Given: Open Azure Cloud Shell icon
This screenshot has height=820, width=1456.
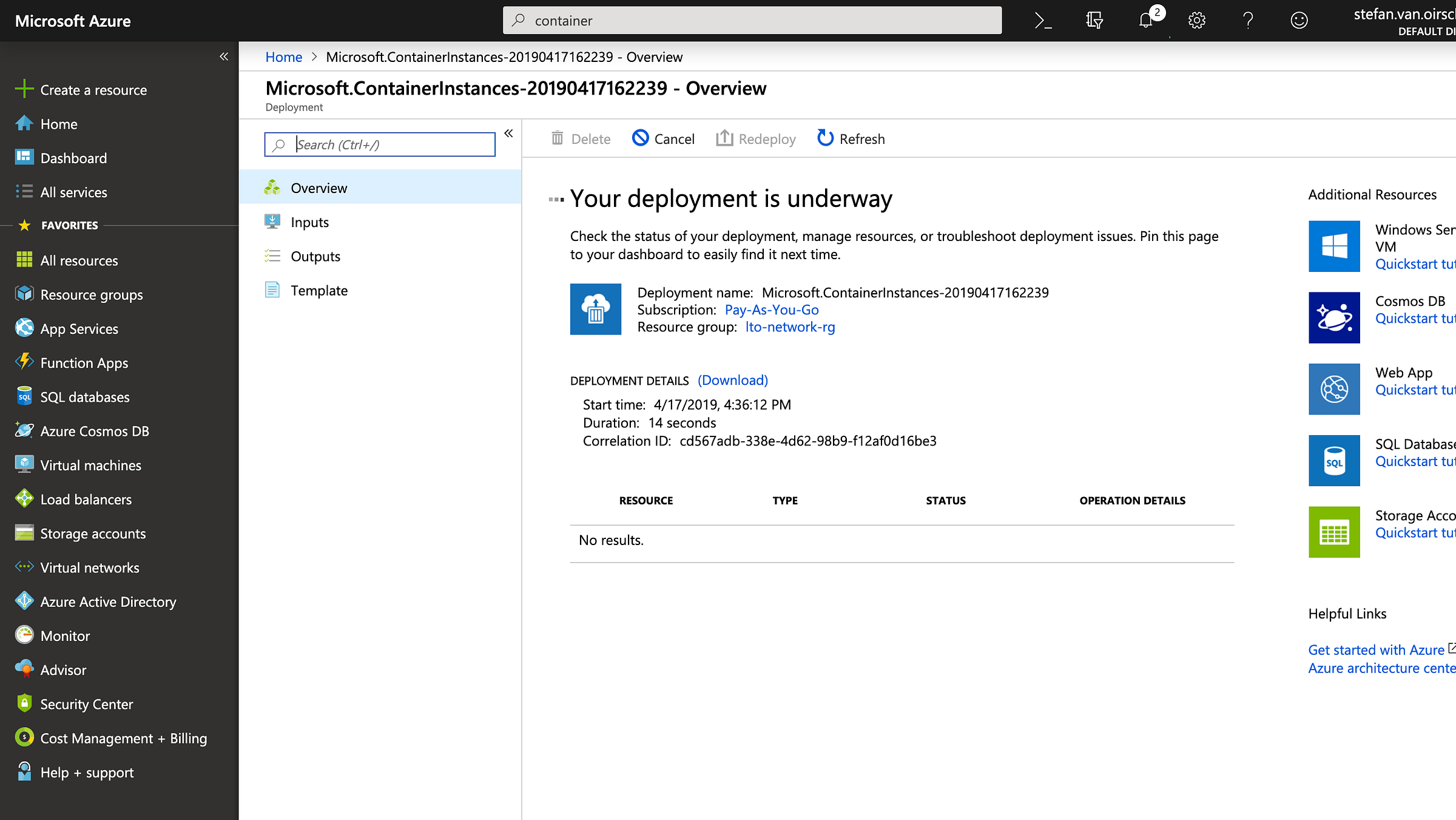Looking at the screenshot, I should 1043,21.
